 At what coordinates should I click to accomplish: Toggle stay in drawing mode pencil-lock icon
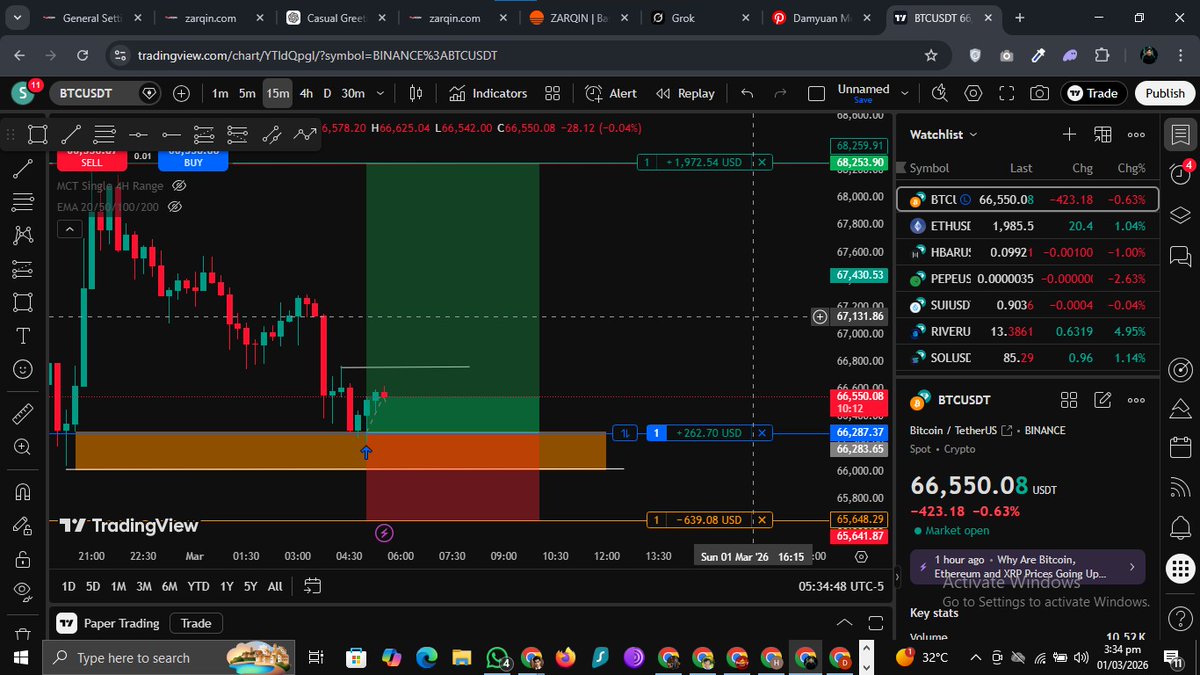(x=23, y=524)
